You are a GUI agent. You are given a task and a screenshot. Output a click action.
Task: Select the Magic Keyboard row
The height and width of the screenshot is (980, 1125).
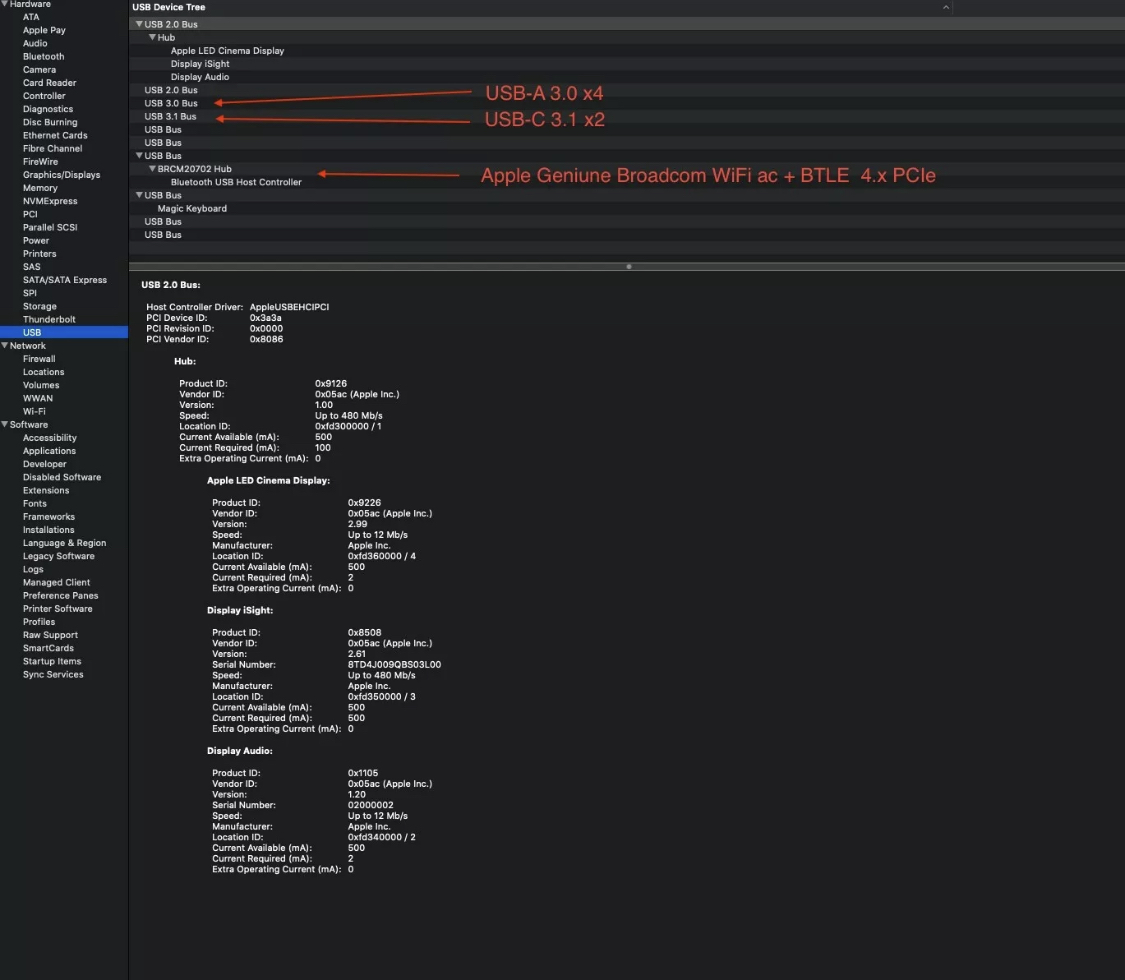[x=626, y=208]
